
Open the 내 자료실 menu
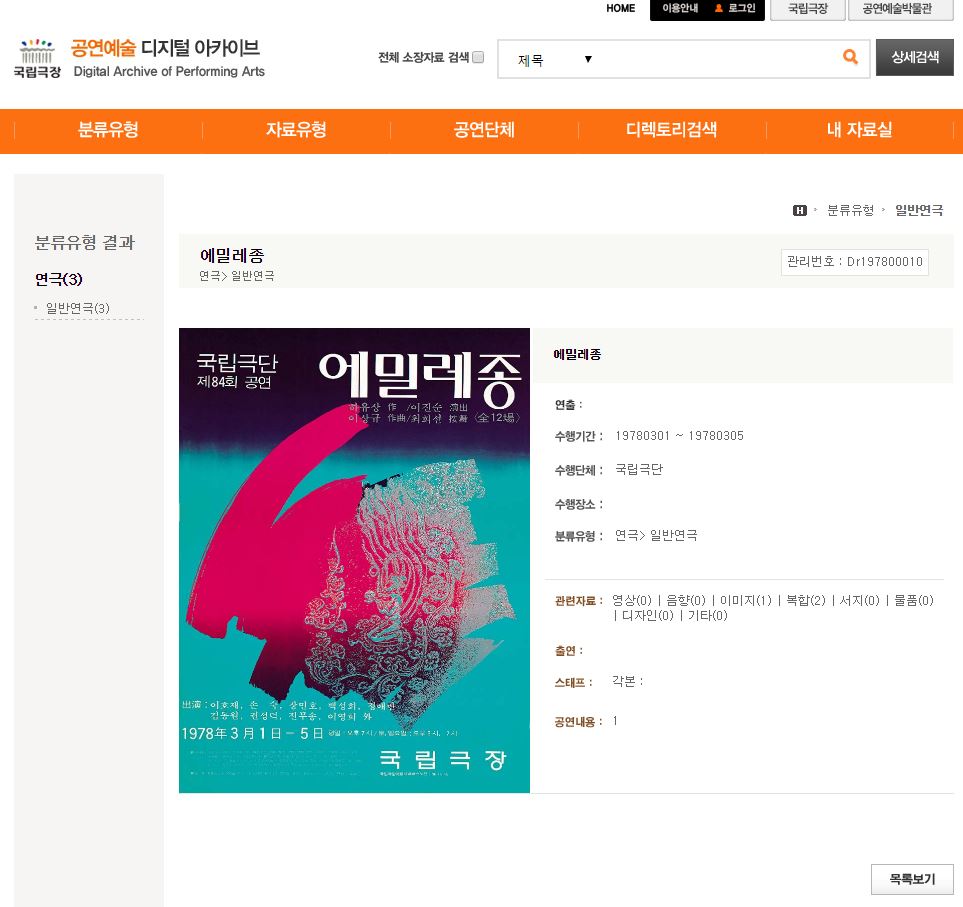coord(859,130)
